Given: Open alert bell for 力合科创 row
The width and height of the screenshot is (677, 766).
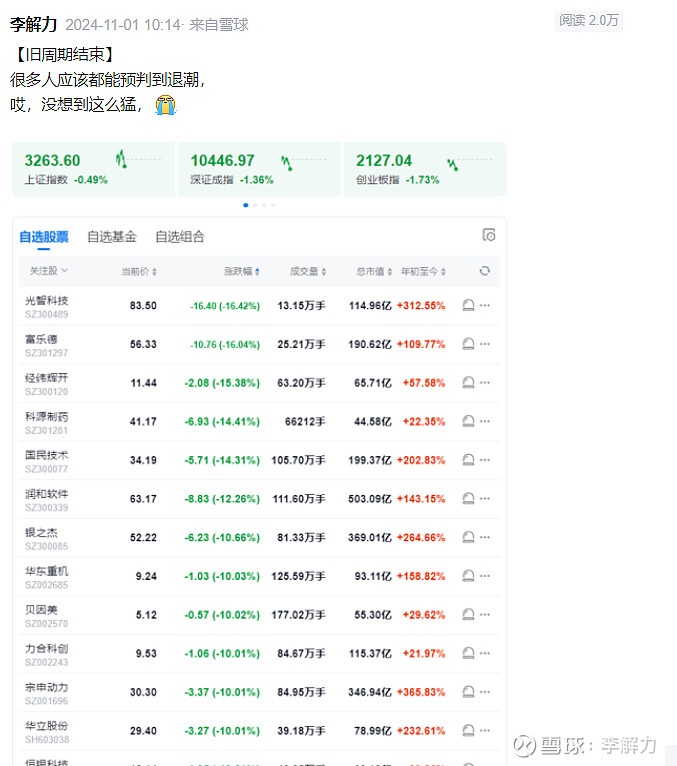Looking at the screenshot, I should [468, 653].
